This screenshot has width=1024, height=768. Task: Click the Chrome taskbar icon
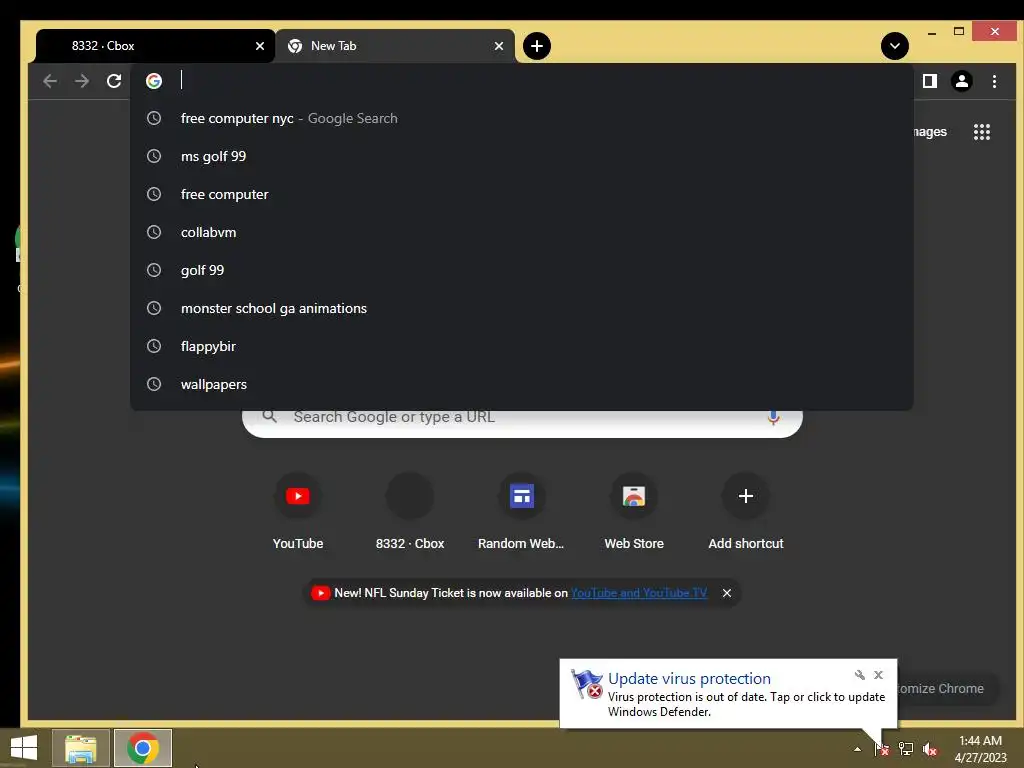coord(143,748)
